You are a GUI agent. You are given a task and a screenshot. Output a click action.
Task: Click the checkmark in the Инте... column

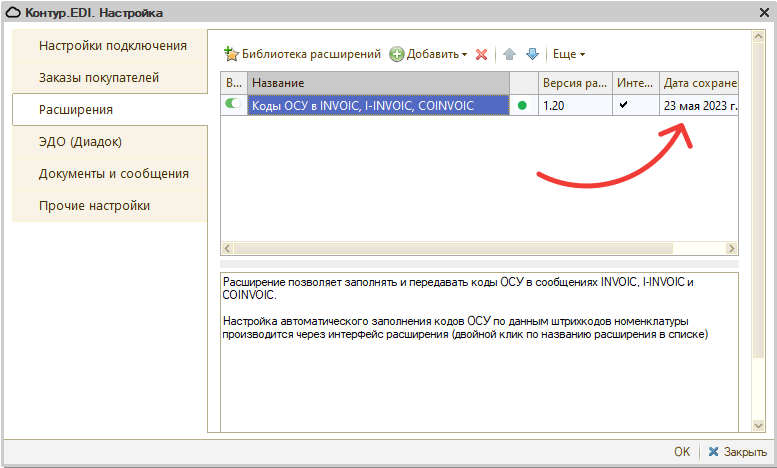click(x=624, y=104)
